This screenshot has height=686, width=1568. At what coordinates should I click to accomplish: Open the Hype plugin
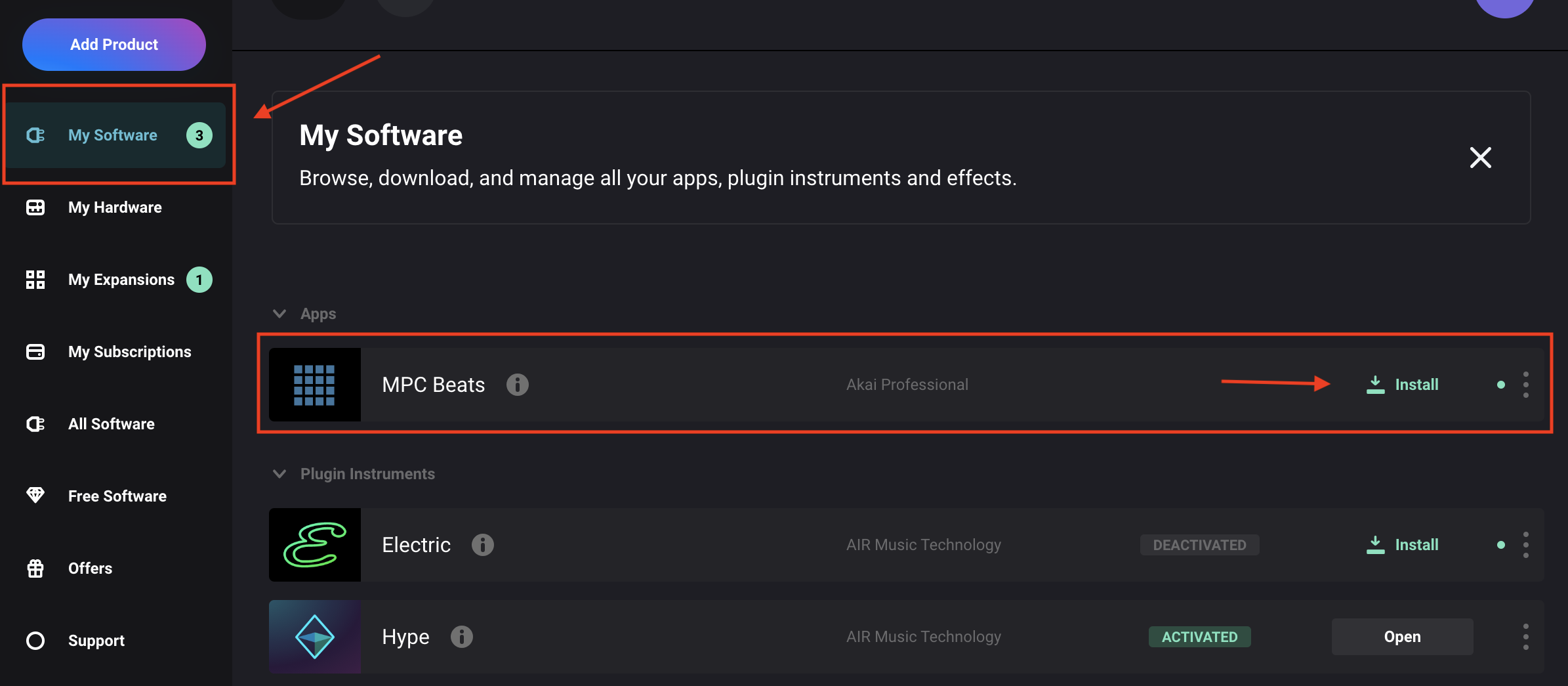tap(1403, 637)
